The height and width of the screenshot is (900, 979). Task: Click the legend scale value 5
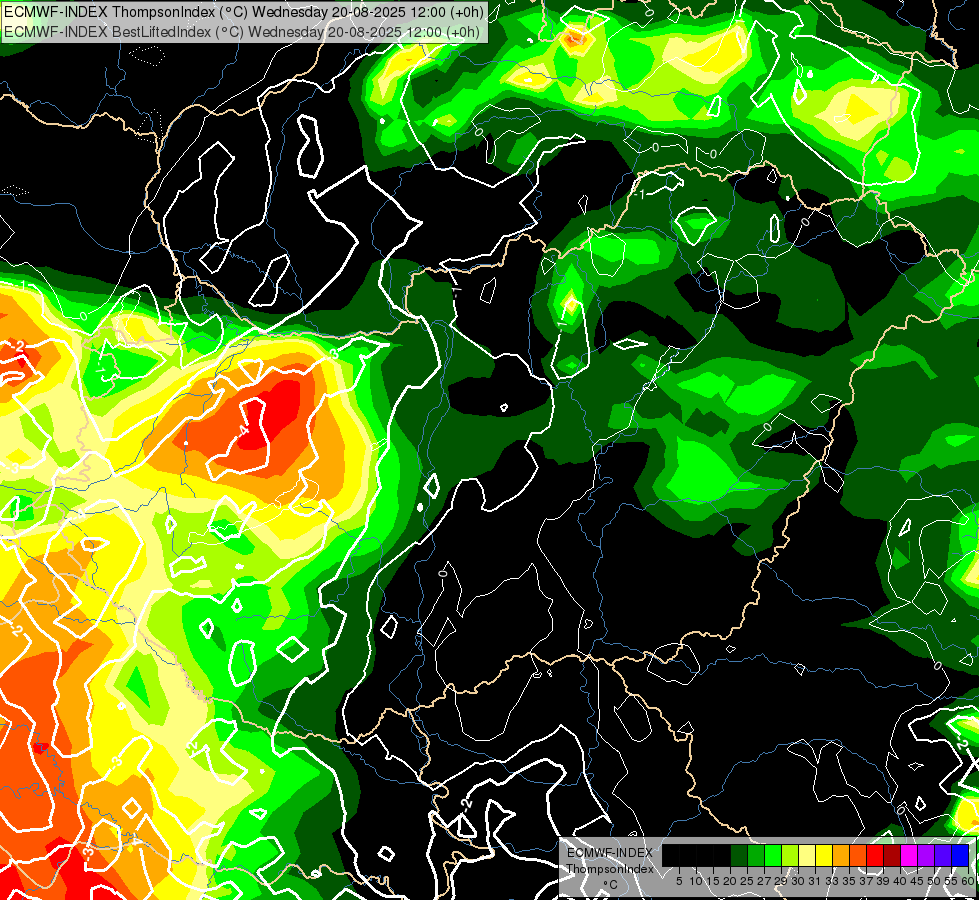pos(679,881)
